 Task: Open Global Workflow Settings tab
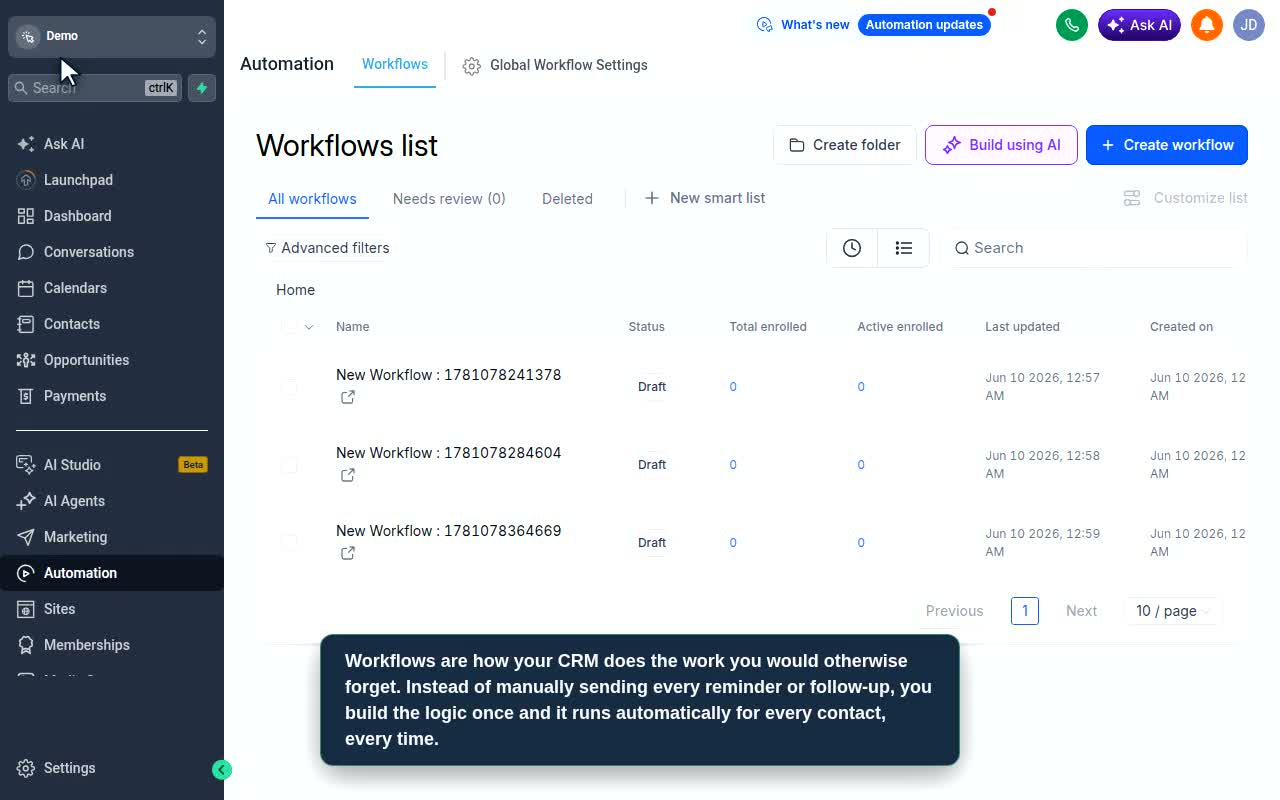point(555,66)
